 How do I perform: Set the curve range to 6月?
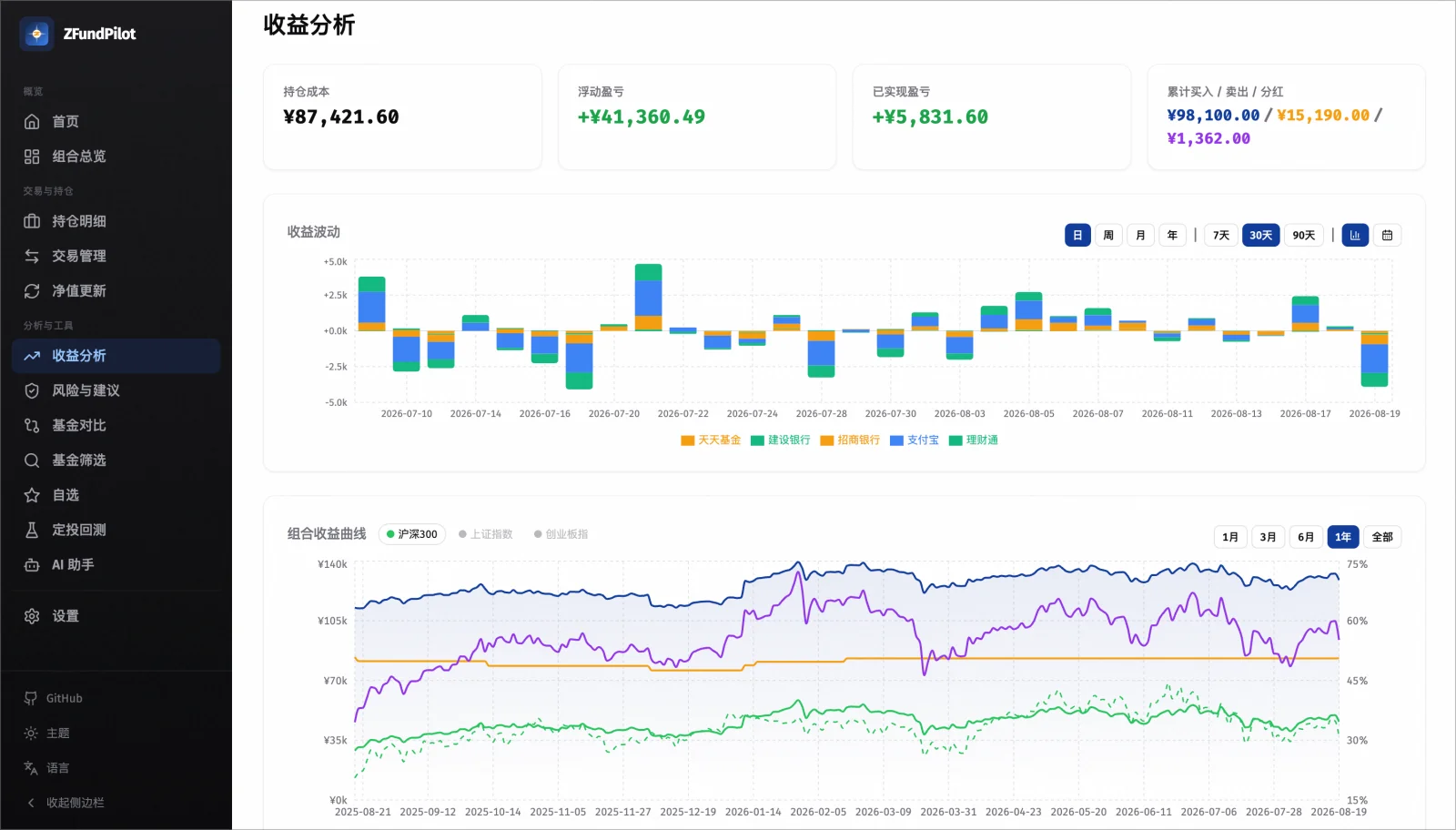pyautogui.click(x=1306, y=537)
